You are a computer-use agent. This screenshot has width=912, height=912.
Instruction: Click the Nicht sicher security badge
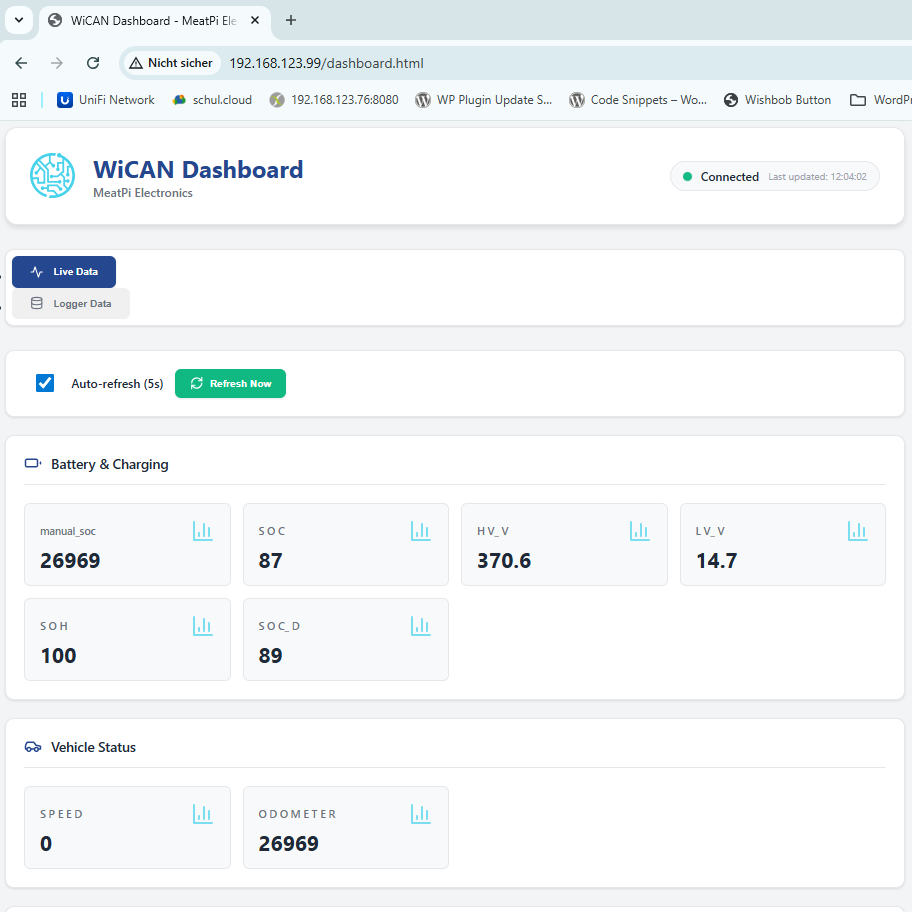171,62
